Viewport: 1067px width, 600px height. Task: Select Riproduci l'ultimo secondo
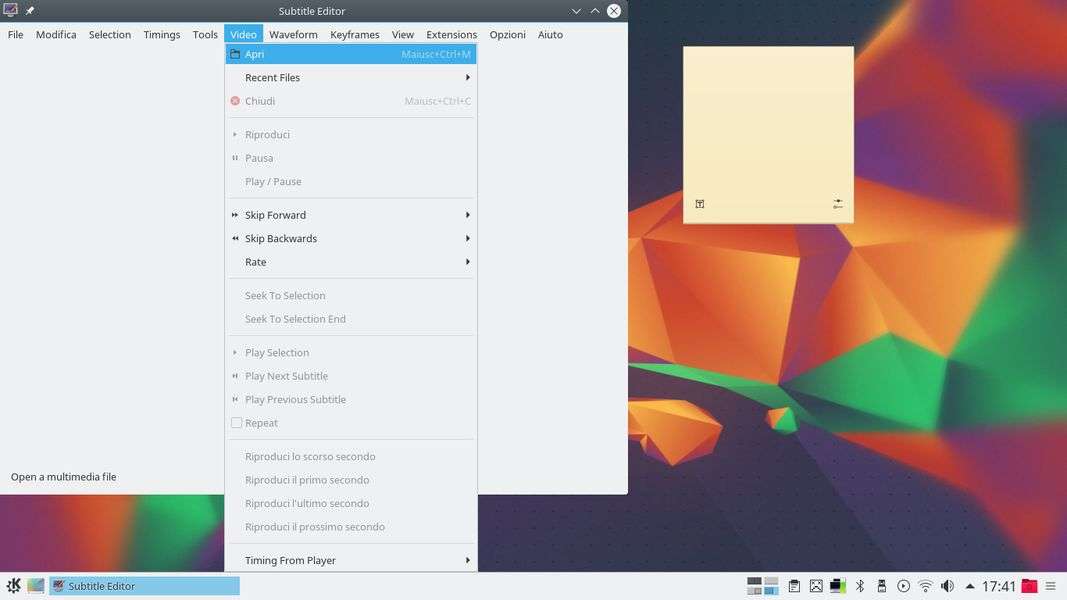click(350, 503)
